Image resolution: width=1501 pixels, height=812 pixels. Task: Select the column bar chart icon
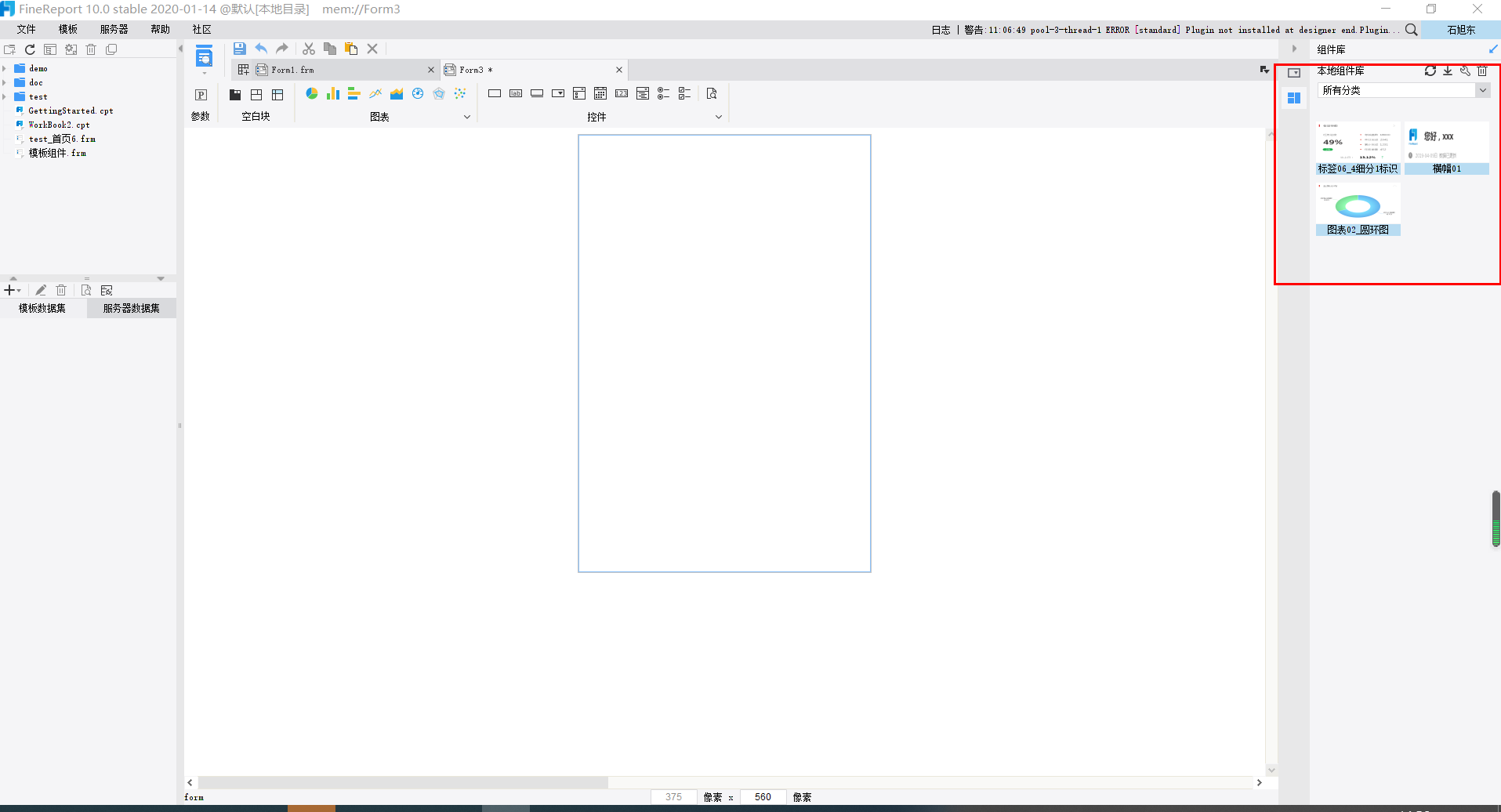click(x=333, y=93)
